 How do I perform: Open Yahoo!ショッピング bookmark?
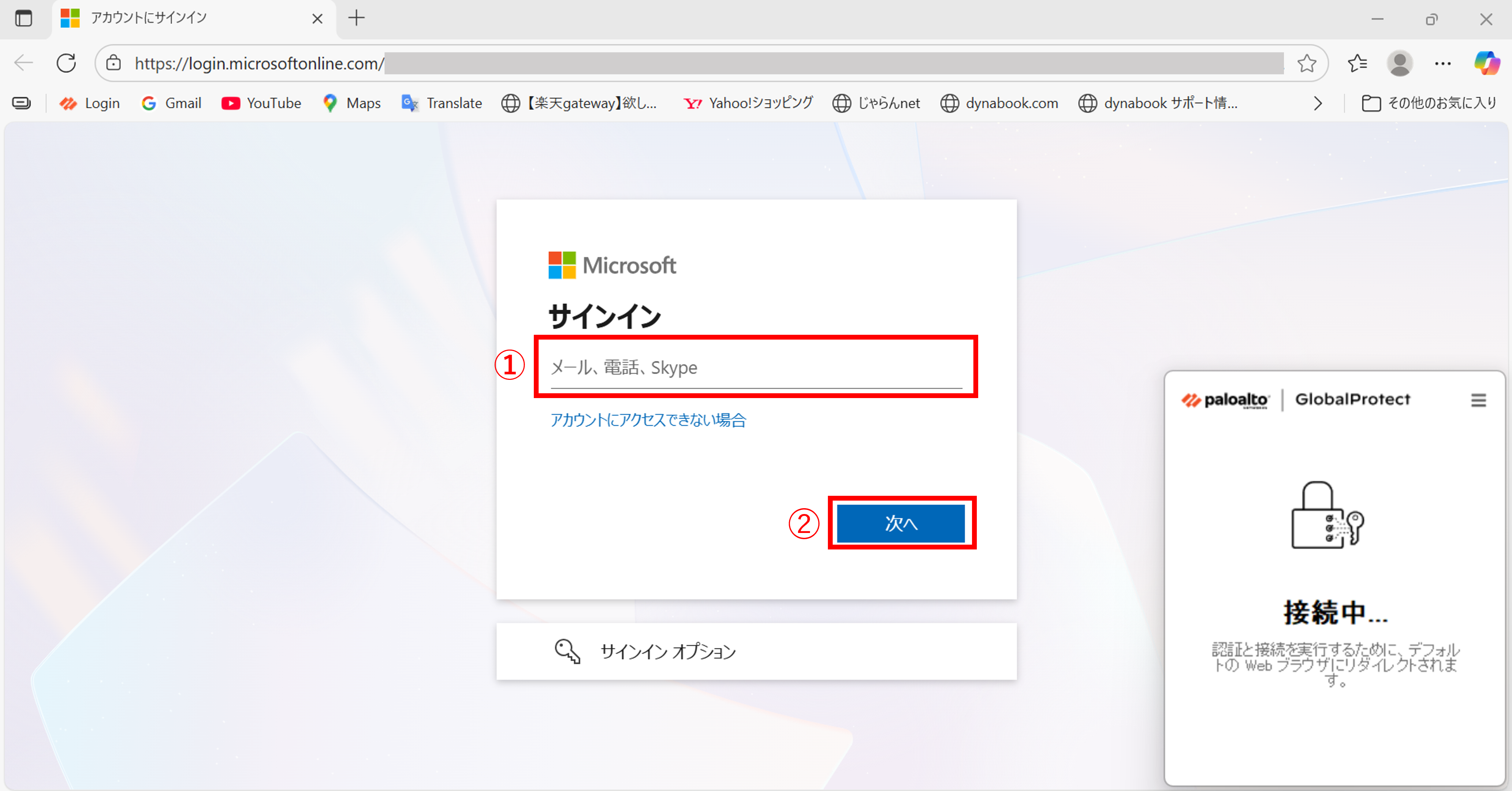[x=748, y=103]
